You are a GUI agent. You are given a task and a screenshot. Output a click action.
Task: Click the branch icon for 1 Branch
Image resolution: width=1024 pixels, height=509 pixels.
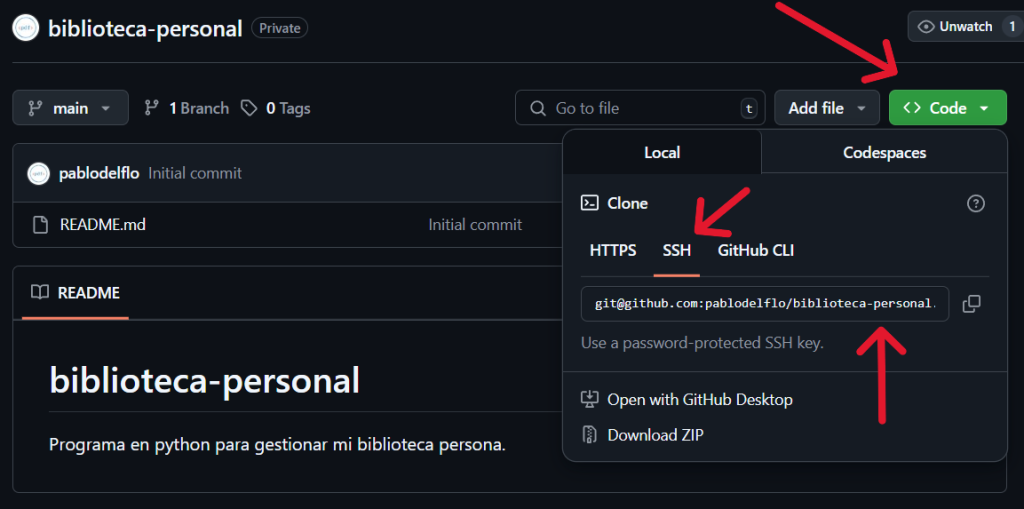(152, 108)
